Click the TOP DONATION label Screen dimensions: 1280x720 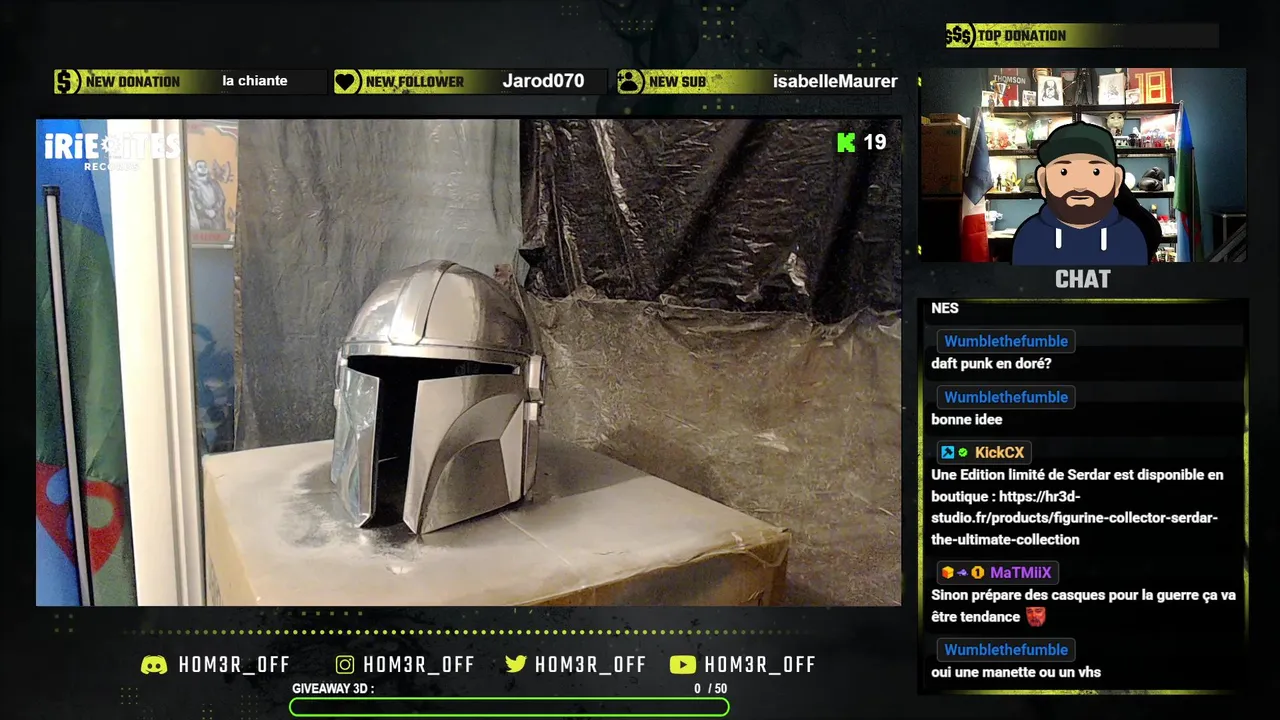coord(1022,36)
